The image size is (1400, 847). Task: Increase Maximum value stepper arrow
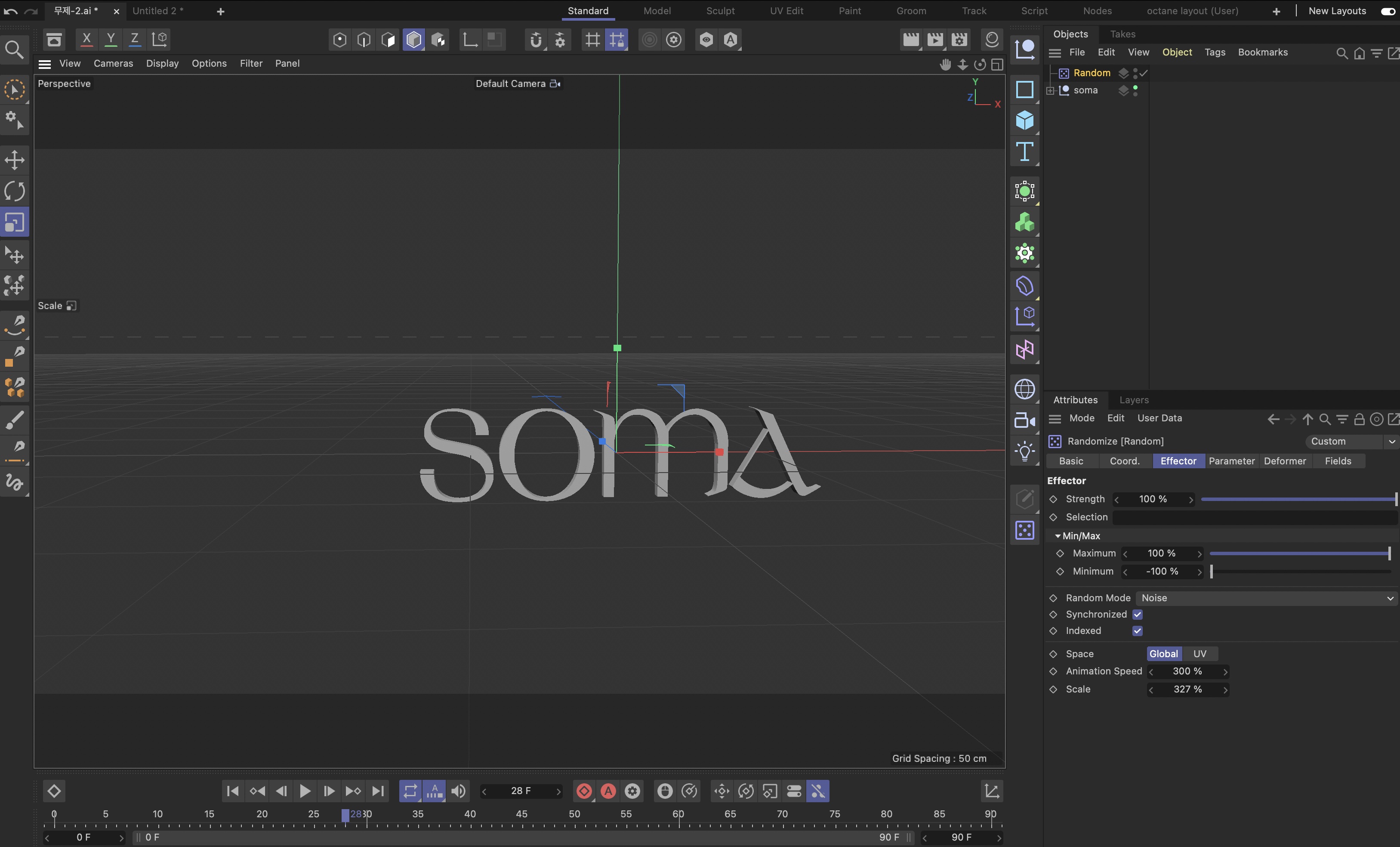click(x=1200, y=554)
